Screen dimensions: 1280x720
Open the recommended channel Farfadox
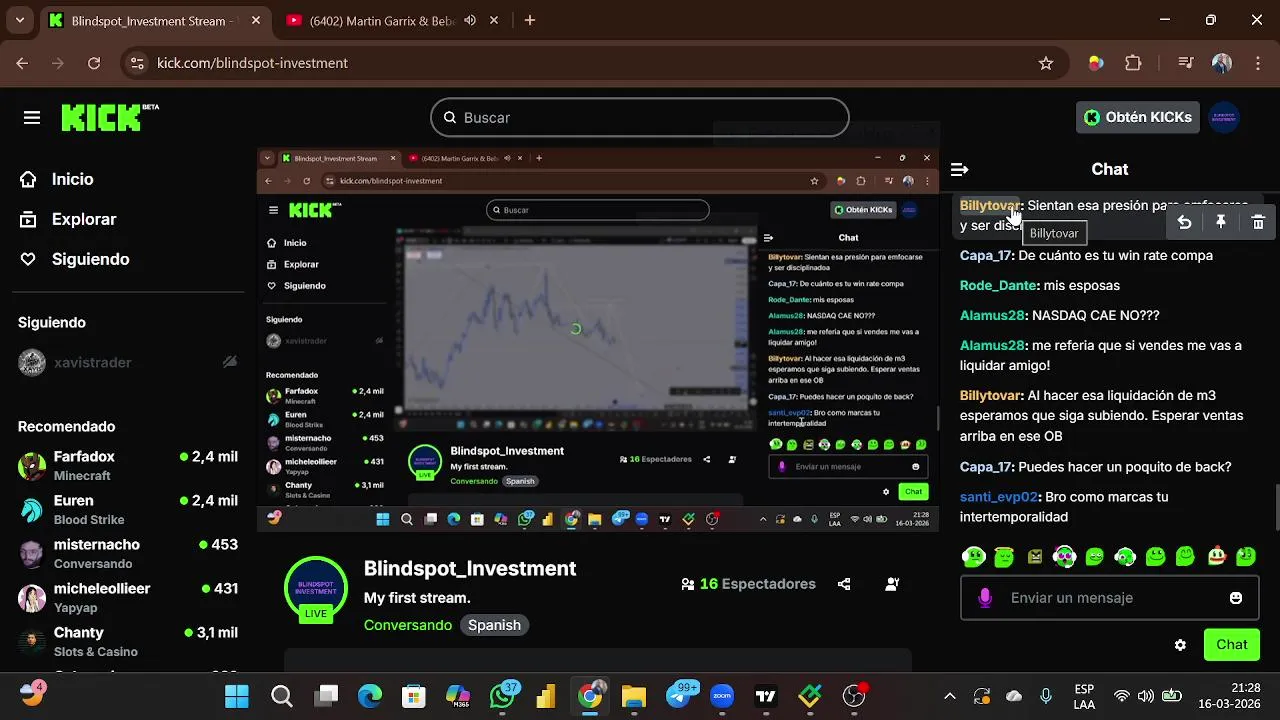point(128,465)
